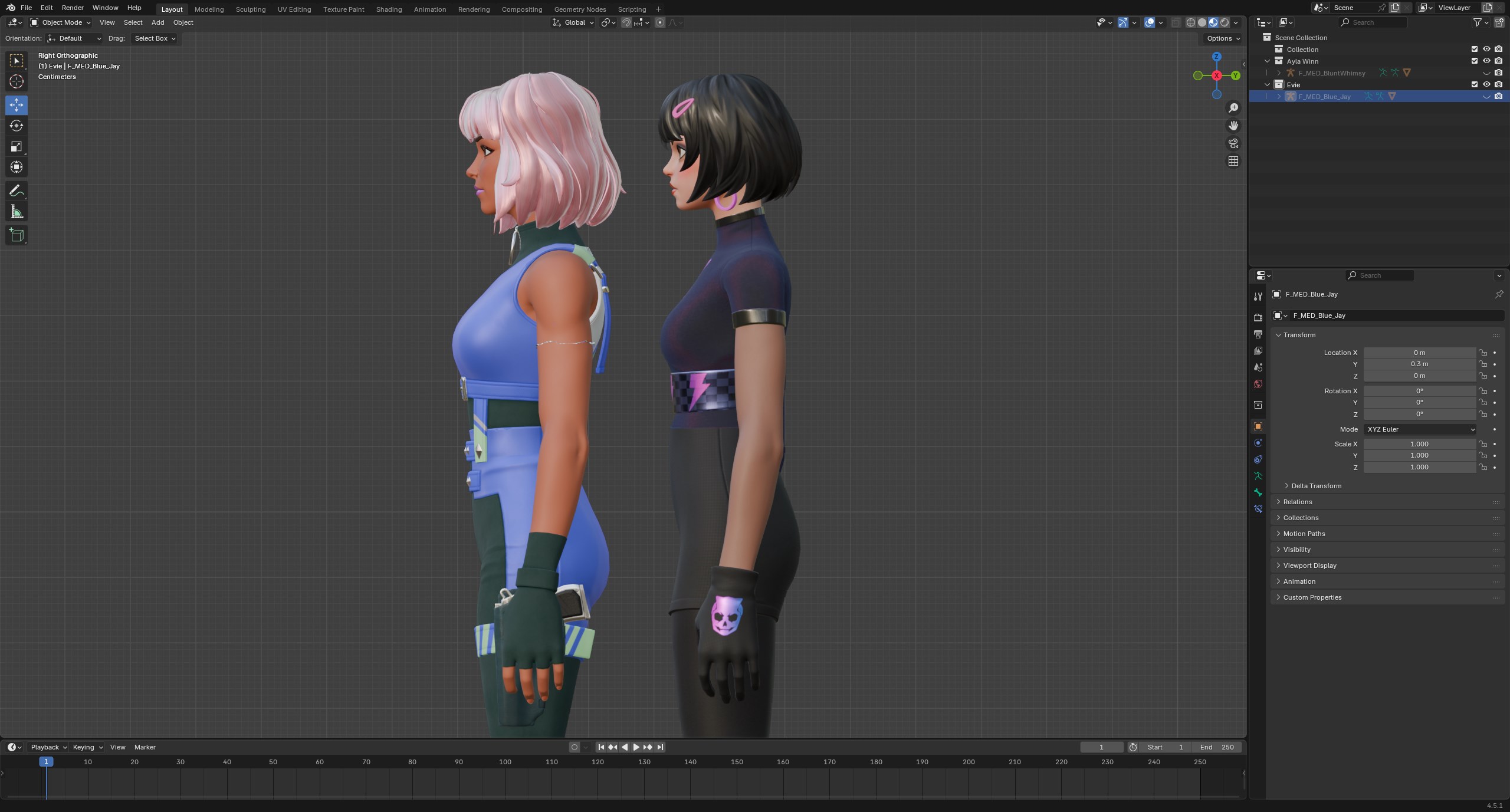The width and height of the screenshot is (1510, 812).
Task: Switch to rendered viewport shading
Action: pyautogui.click(x=1225, y=22)
